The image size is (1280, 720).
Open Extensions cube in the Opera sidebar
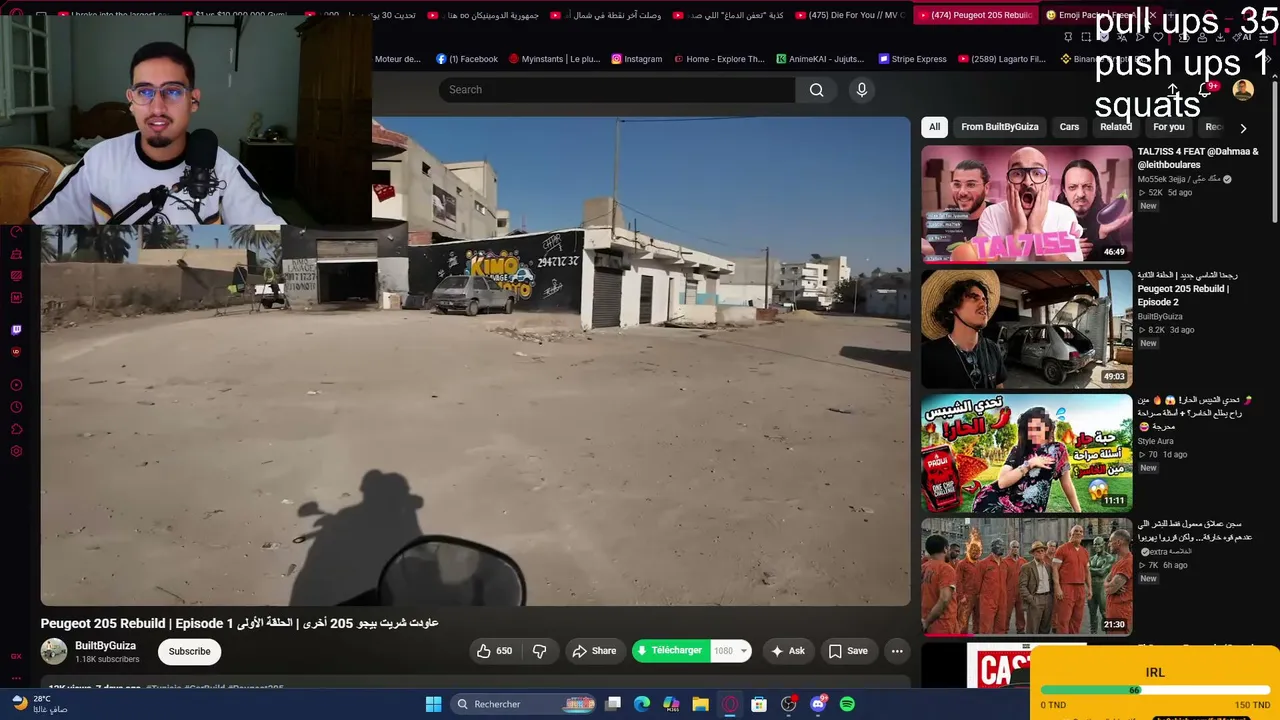(16, 429)
